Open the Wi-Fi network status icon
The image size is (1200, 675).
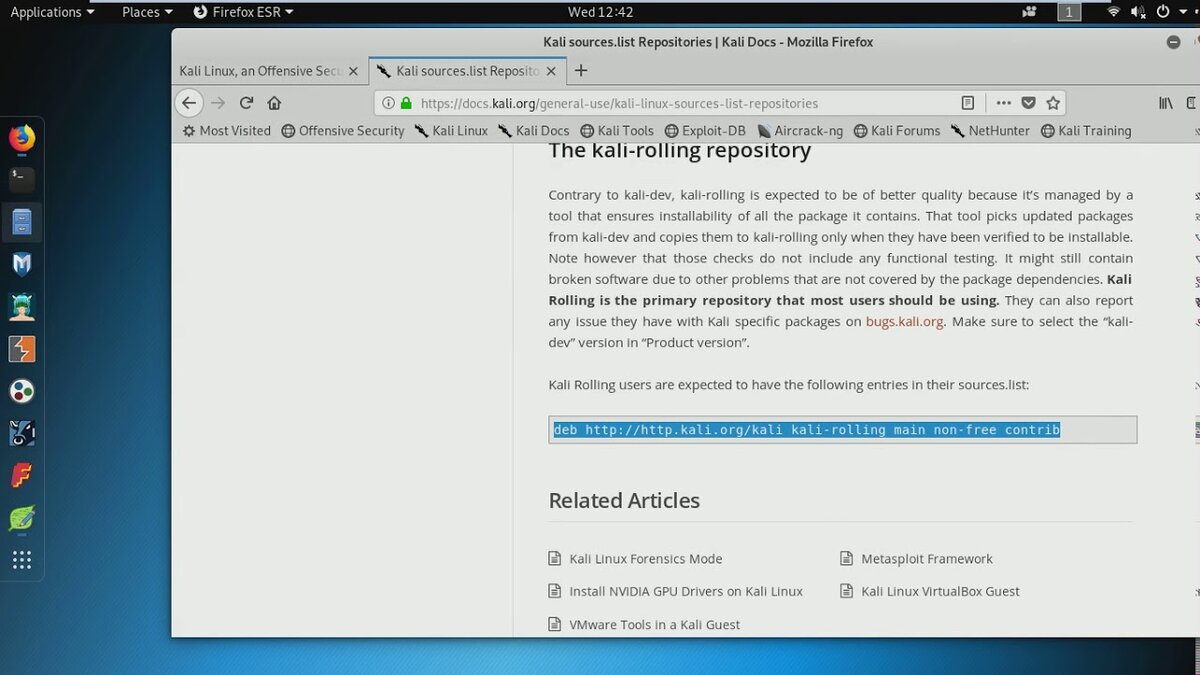point(1114,12)
